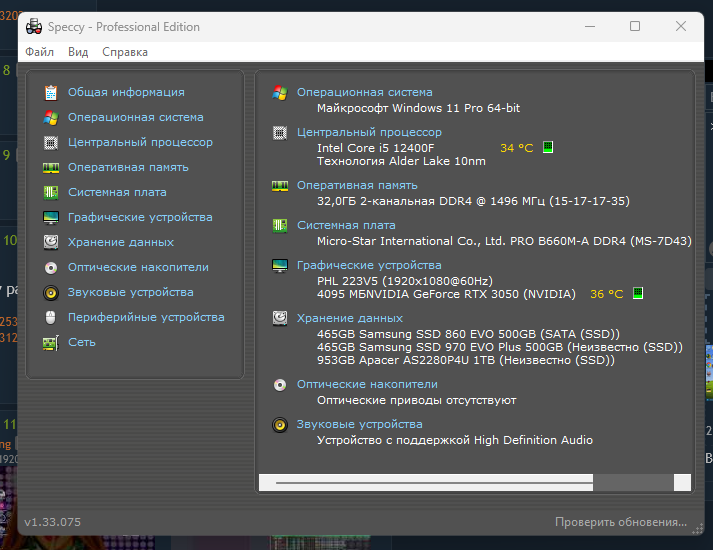Image resolution: width=713 pixels, height=550 pixels.
Task: Select Периферийные устройства in the sidebar
Action: tap(146, 317)
